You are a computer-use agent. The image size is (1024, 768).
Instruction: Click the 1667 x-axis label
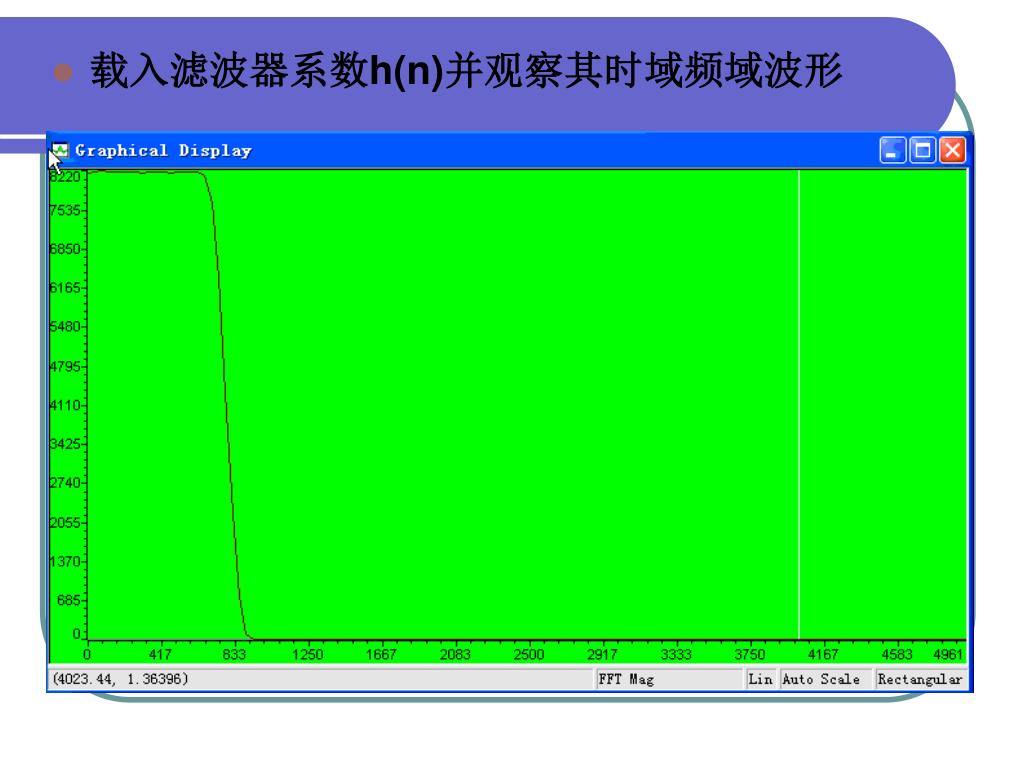381,654
